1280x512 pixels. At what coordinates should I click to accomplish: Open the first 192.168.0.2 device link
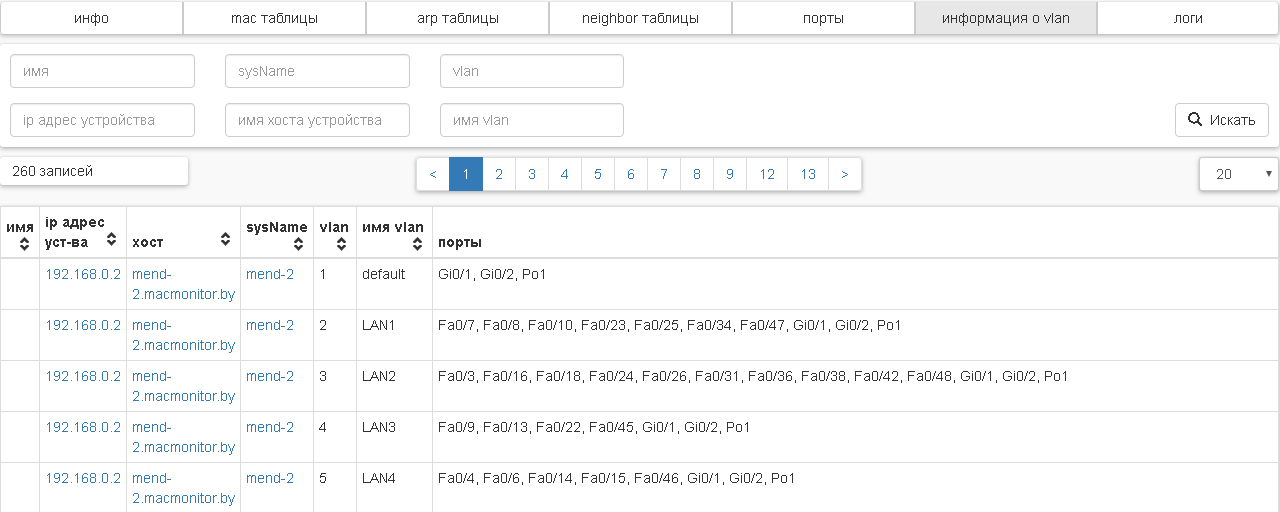[83, 274]
